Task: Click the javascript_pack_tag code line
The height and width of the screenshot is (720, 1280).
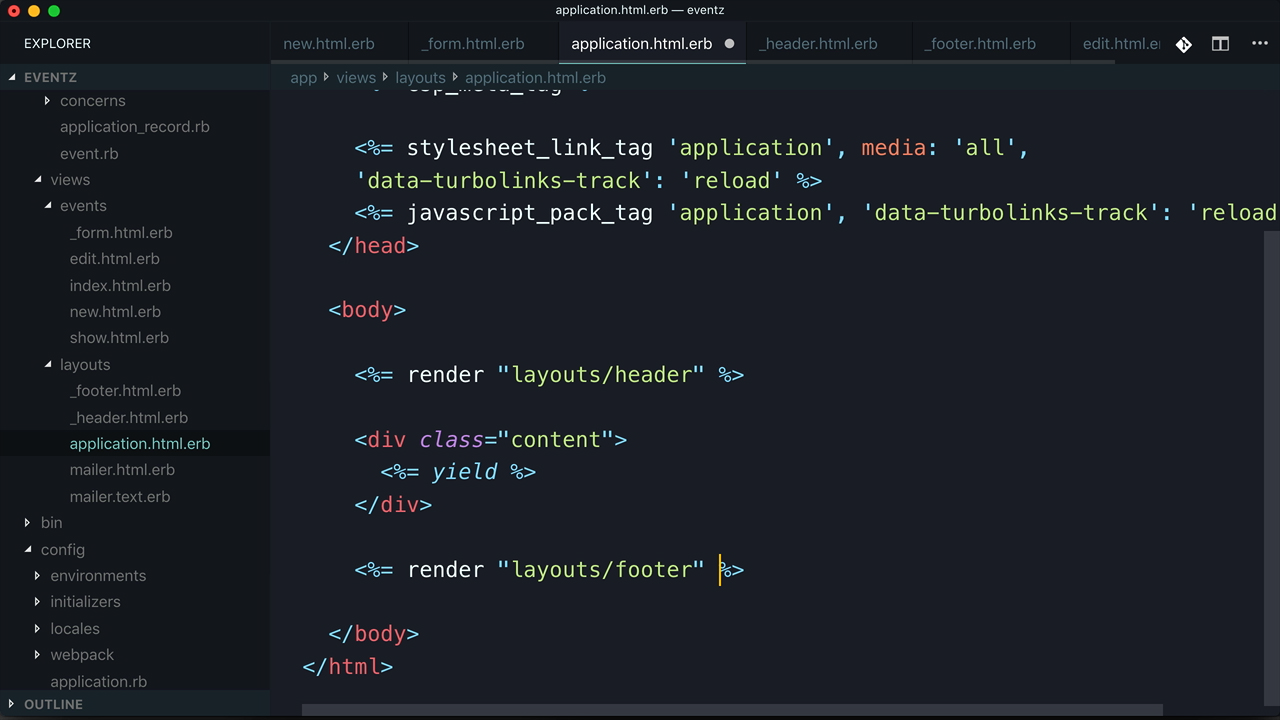Action: 815,213
